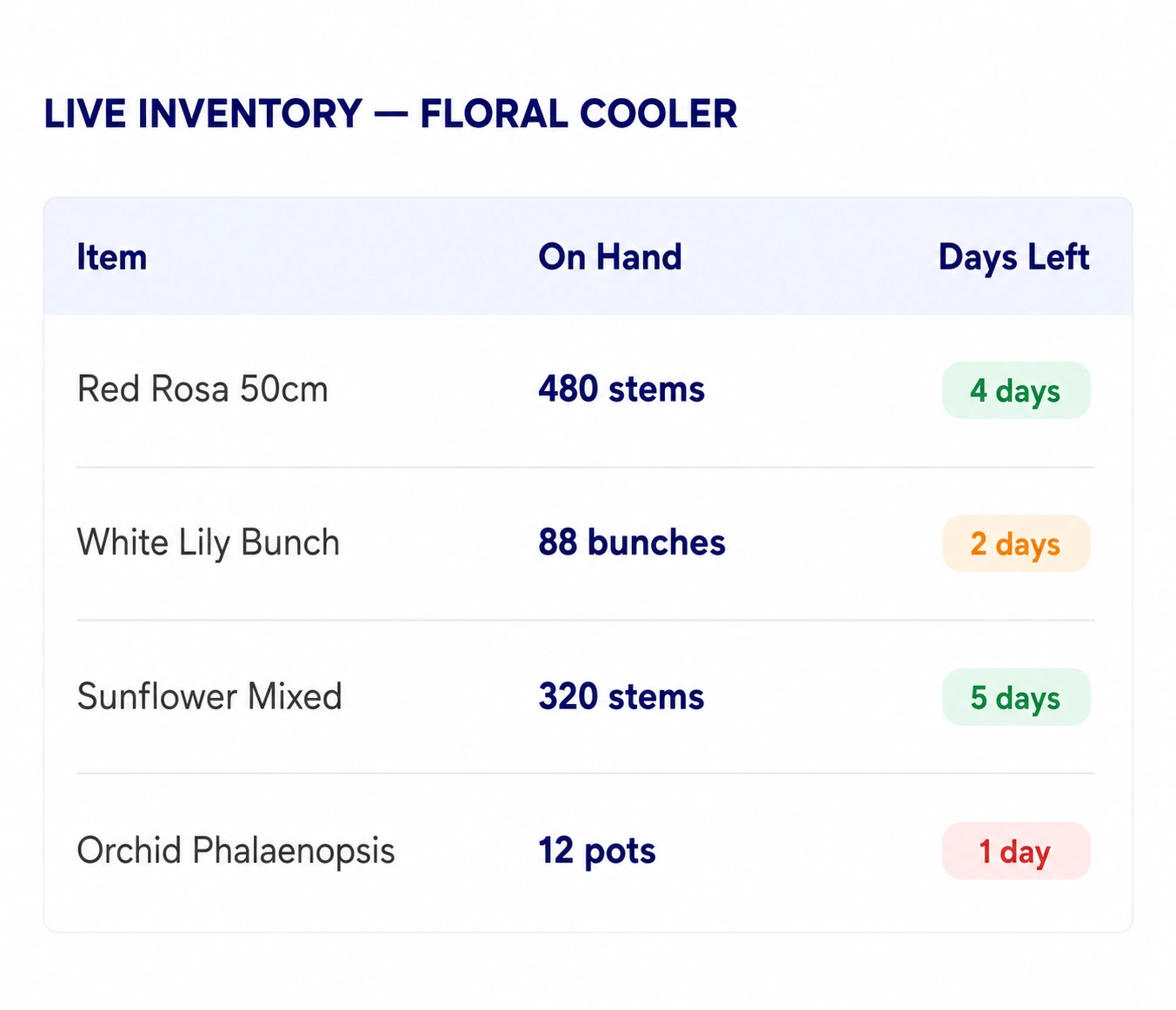
Task: Click the green 5 days badge
Action: (x=1016, y=697)
